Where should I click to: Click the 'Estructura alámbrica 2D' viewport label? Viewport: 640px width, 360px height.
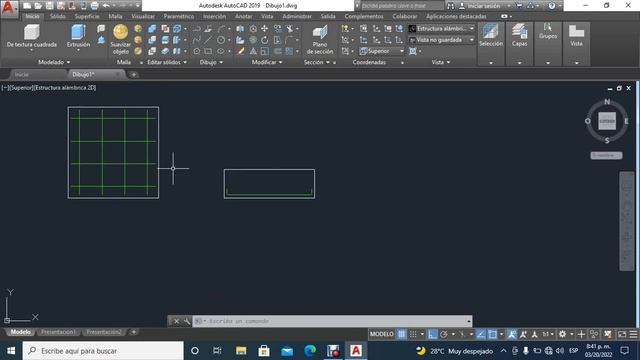[x=65, y=87]
